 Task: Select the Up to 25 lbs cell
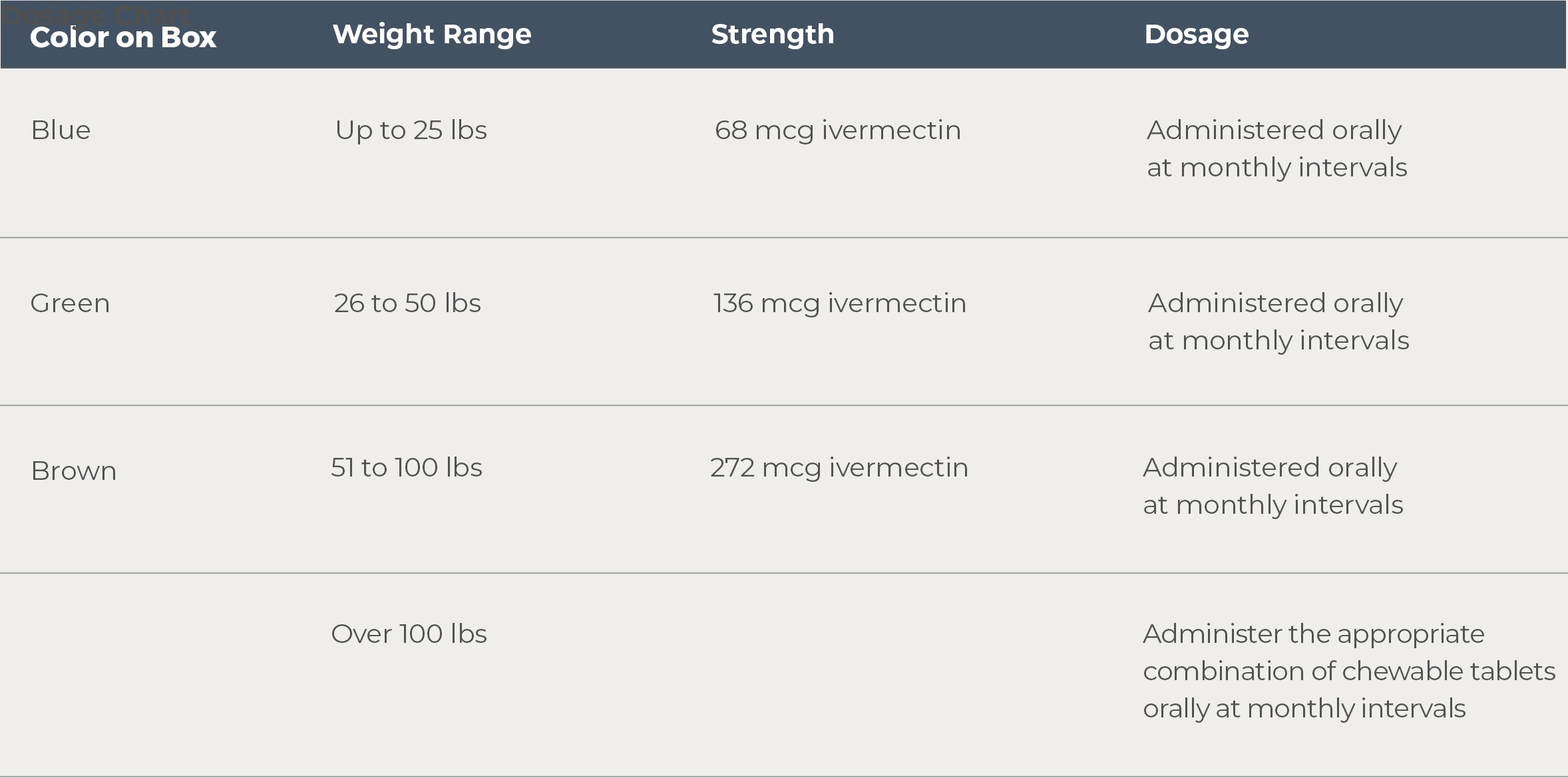411,130
